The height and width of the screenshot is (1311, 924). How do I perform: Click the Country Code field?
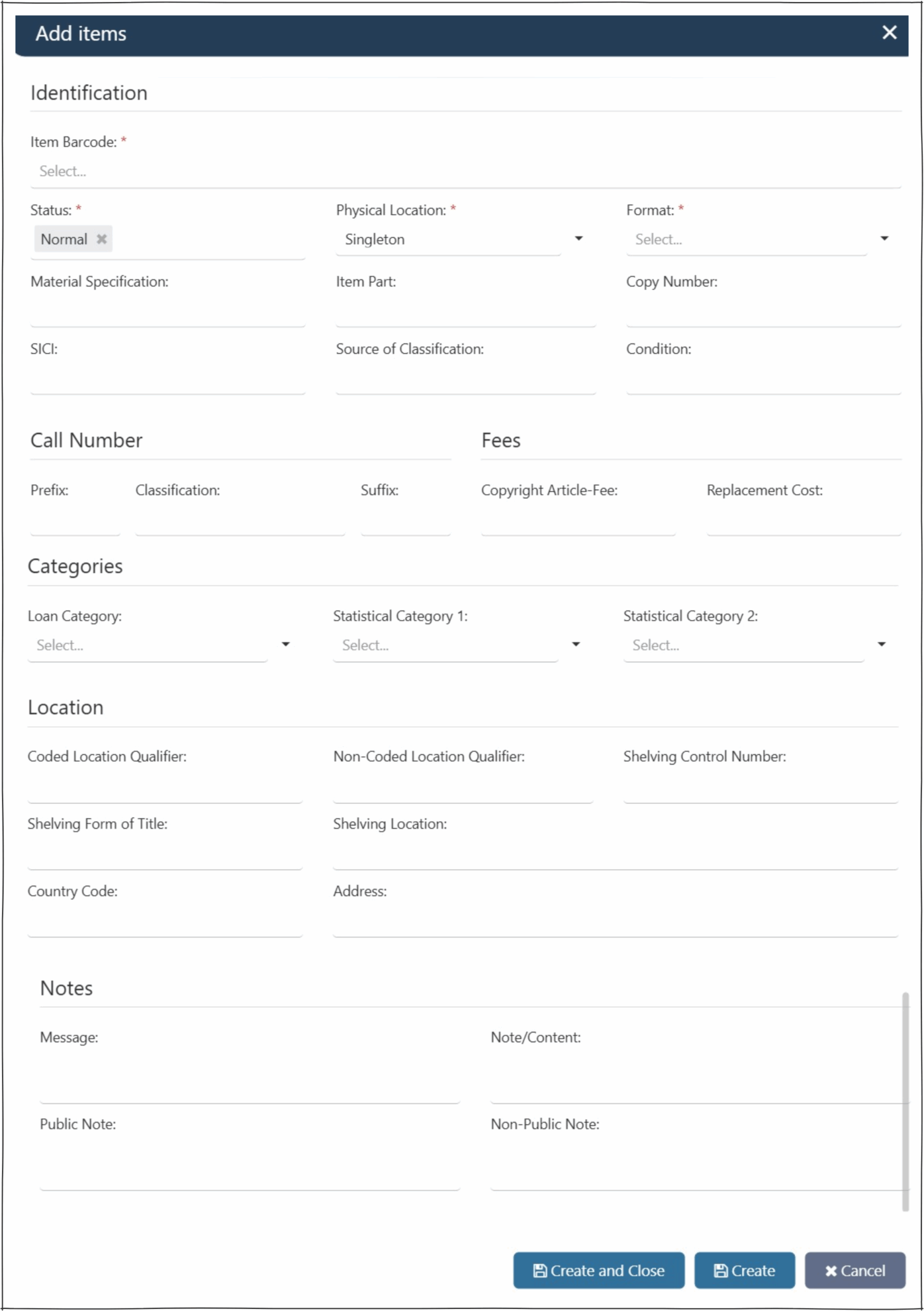pyautogui.click(x=164, y=922)
